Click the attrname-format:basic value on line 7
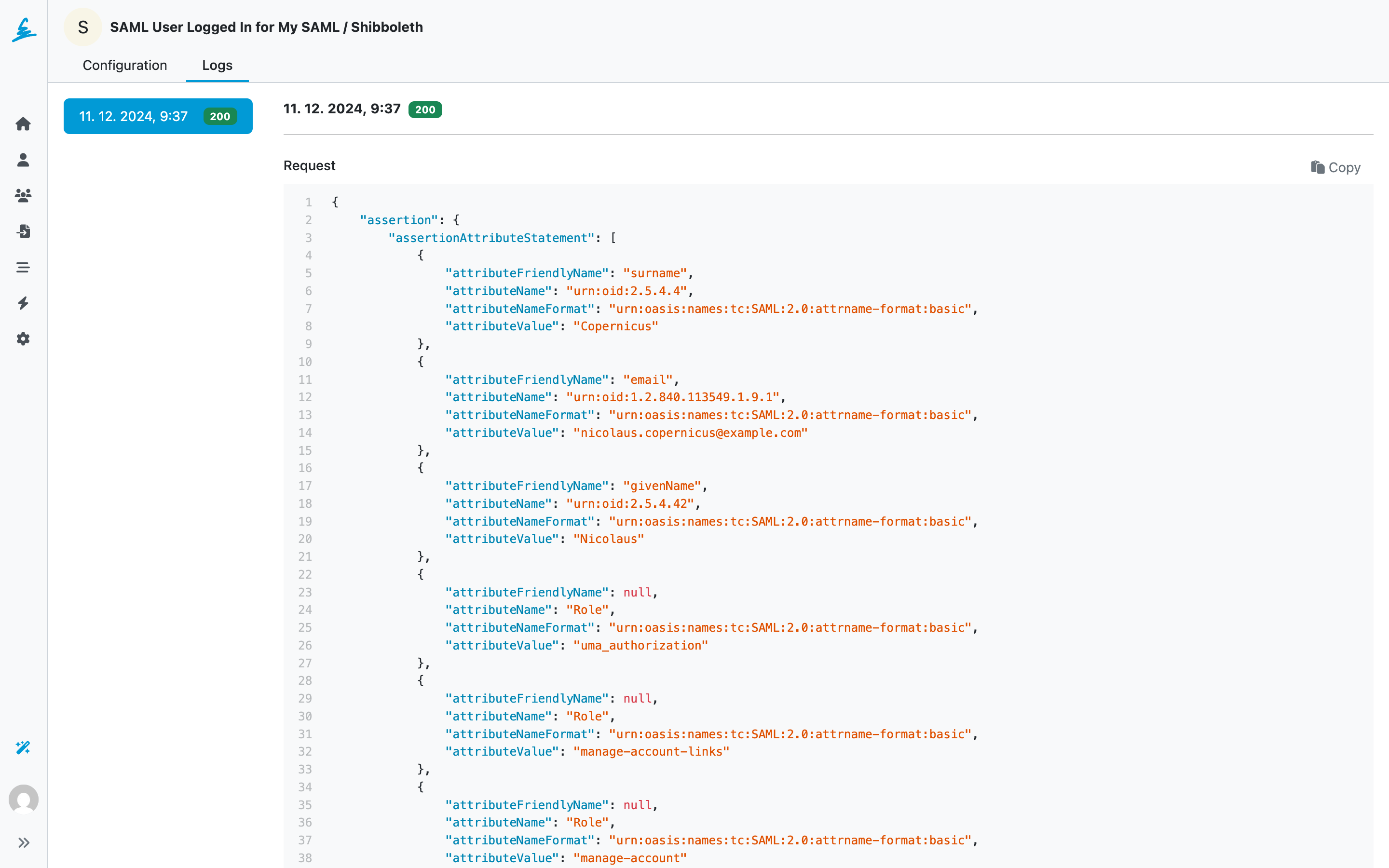1389x868 pixels. point(790,309)
